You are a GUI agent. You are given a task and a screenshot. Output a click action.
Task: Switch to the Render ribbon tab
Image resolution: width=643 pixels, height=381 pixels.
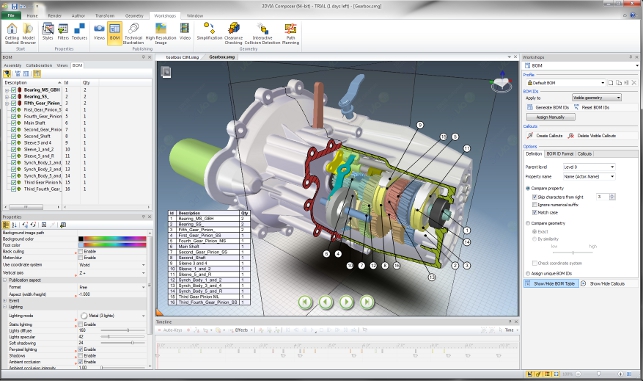tap(55, 16)
